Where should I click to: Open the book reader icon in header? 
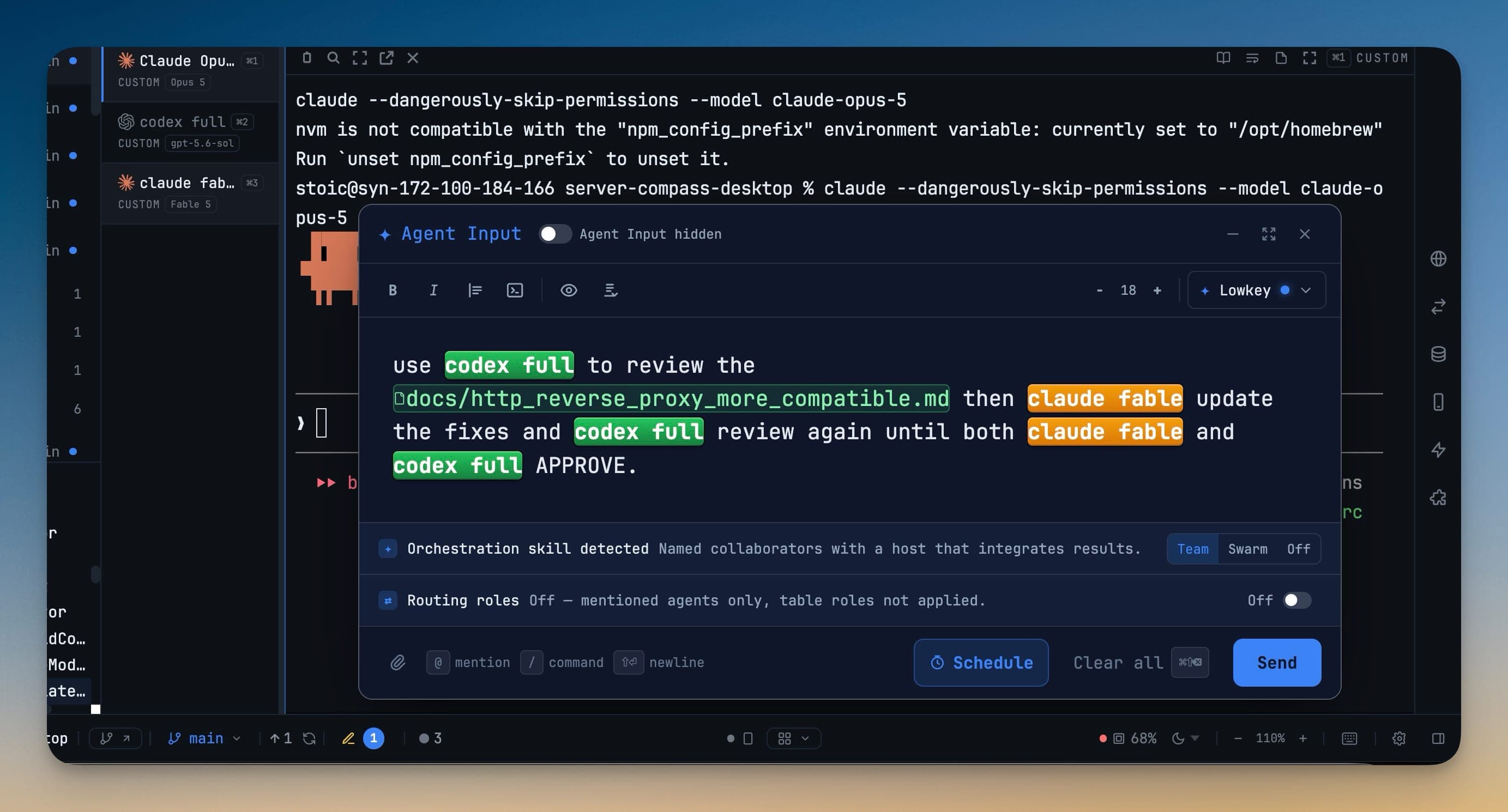[1223, 57]
